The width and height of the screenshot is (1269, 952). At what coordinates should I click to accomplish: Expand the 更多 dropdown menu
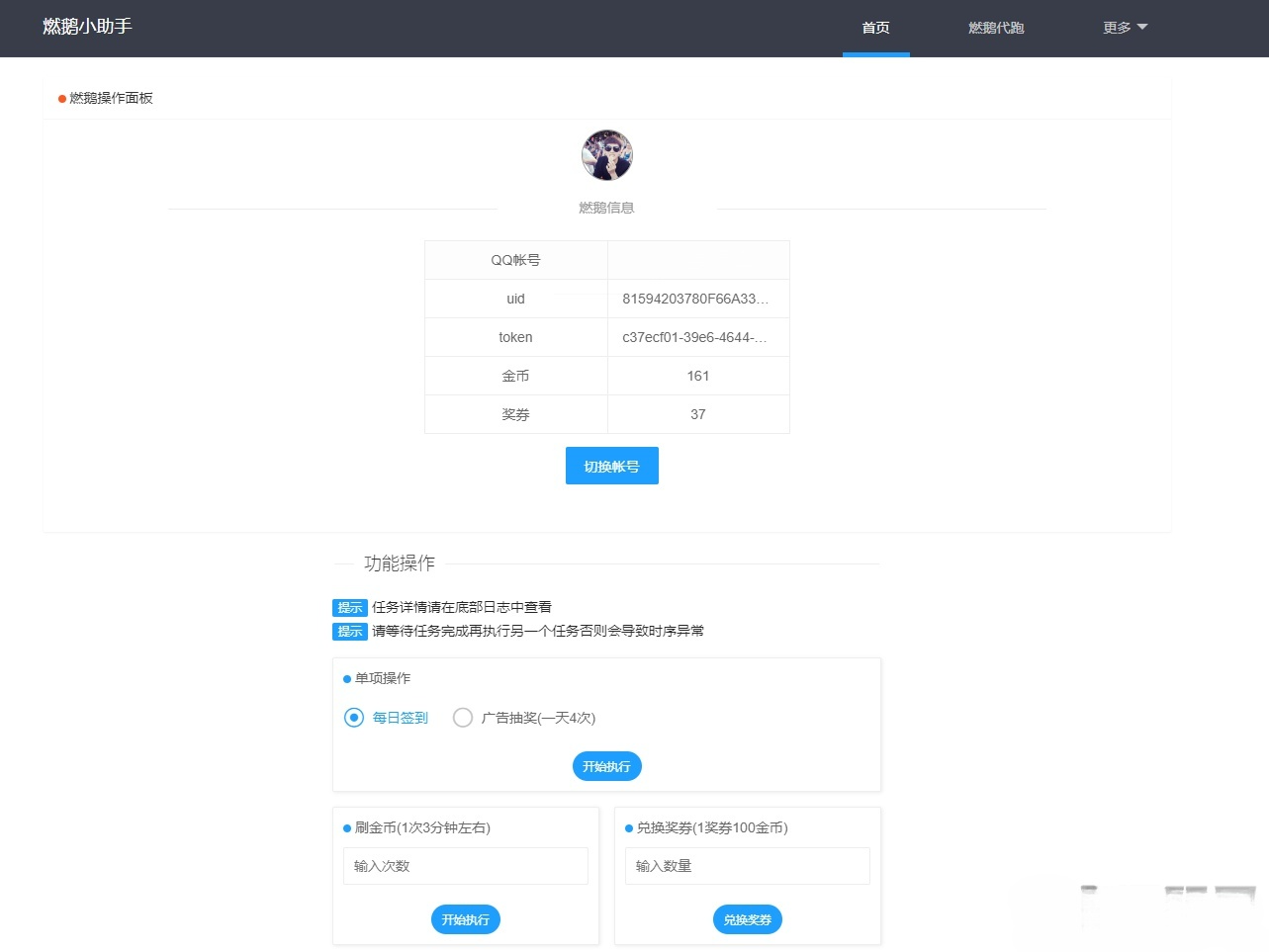pos(1124,28)
